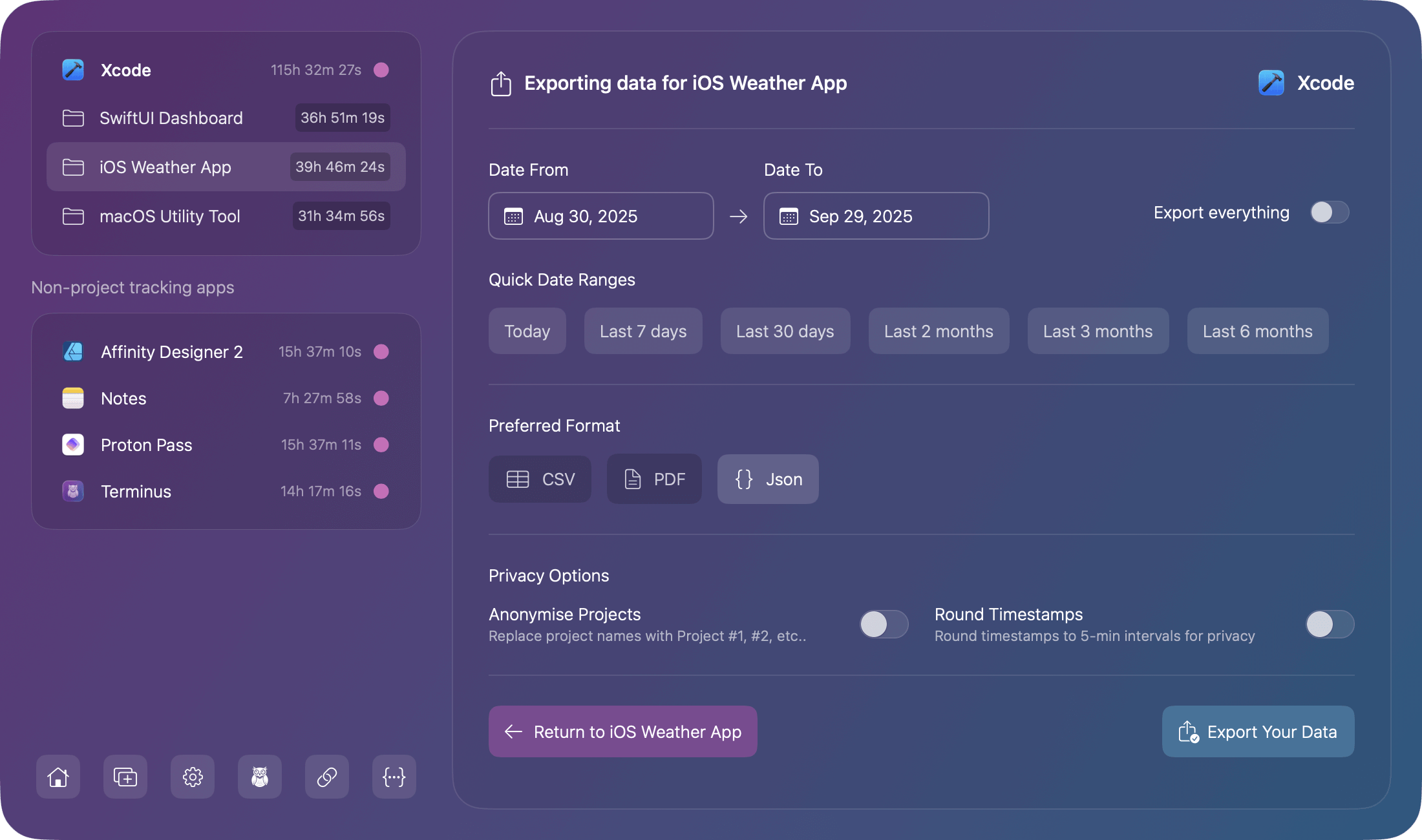Choose the Last 30 days range
The width and height of the screenshot is (1422, 840).
[x=784, y=331]
